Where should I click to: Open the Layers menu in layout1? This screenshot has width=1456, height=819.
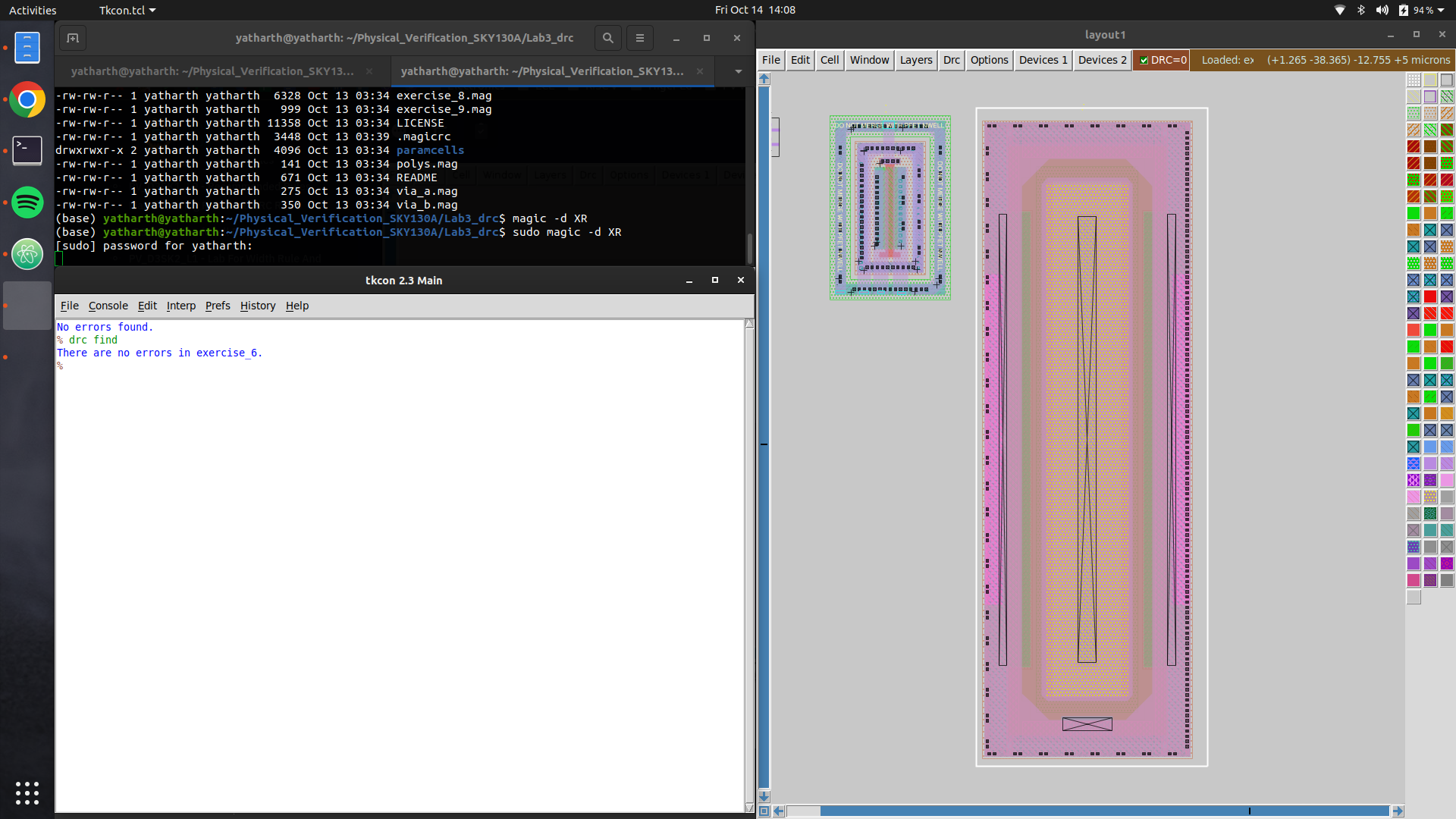pyautogui.click(x=916, y=60)
